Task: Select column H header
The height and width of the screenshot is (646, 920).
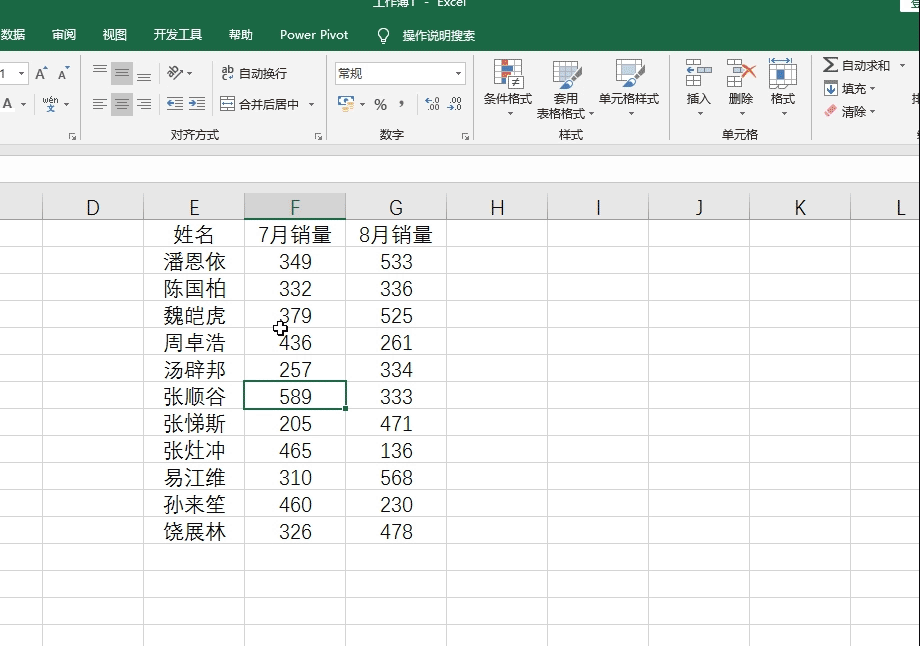Action: [497, 207]
